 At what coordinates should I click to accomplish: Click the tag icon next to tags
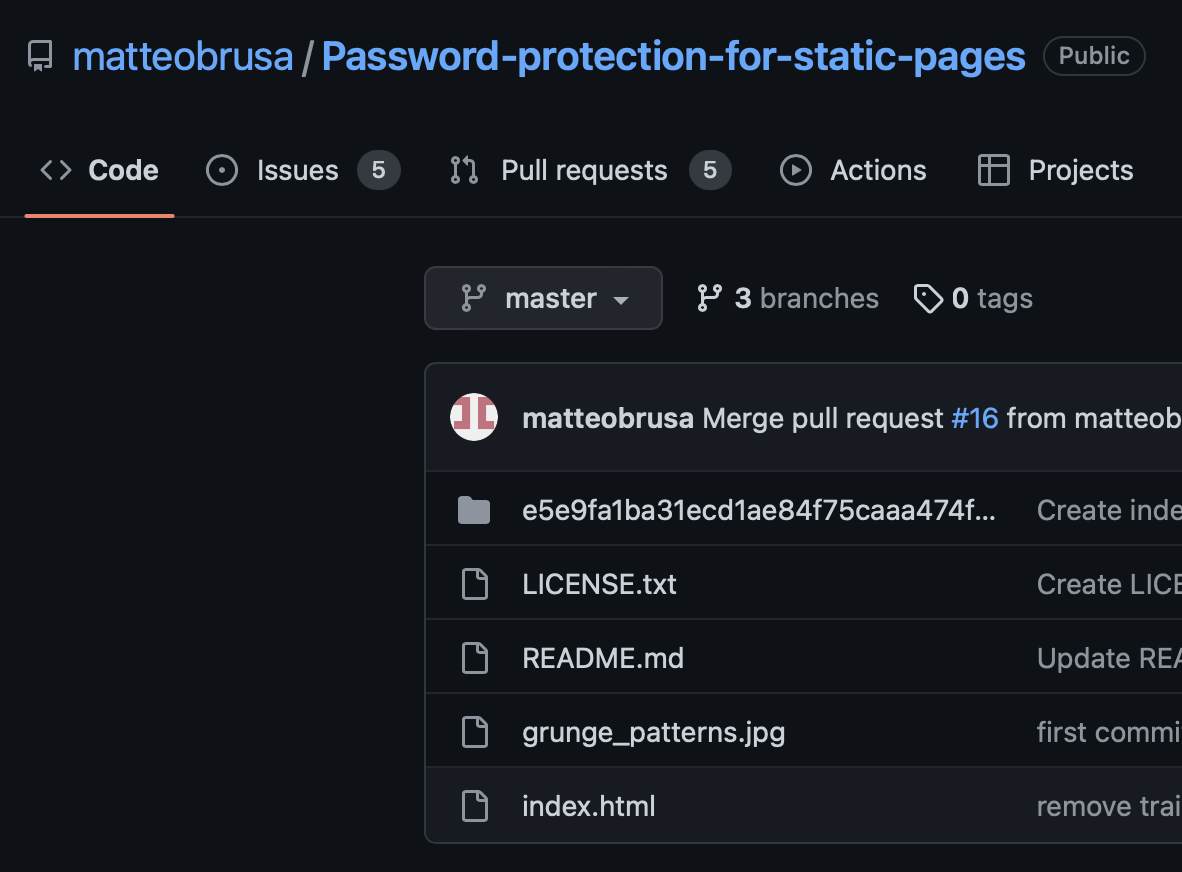tap(928, 298)
